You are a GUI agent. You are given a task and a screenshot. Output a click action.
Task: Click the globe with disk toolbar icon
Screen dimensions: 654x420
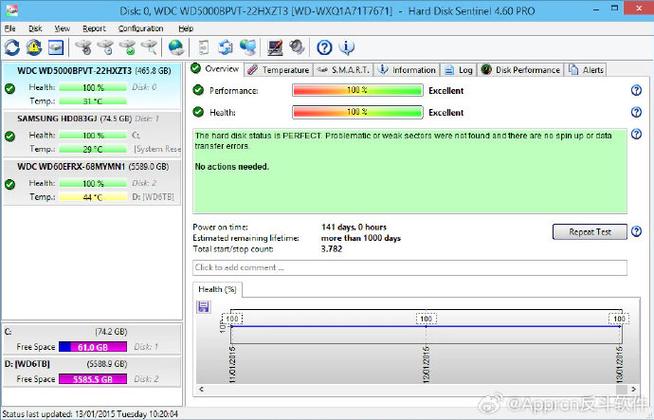[x=176, y=48]
